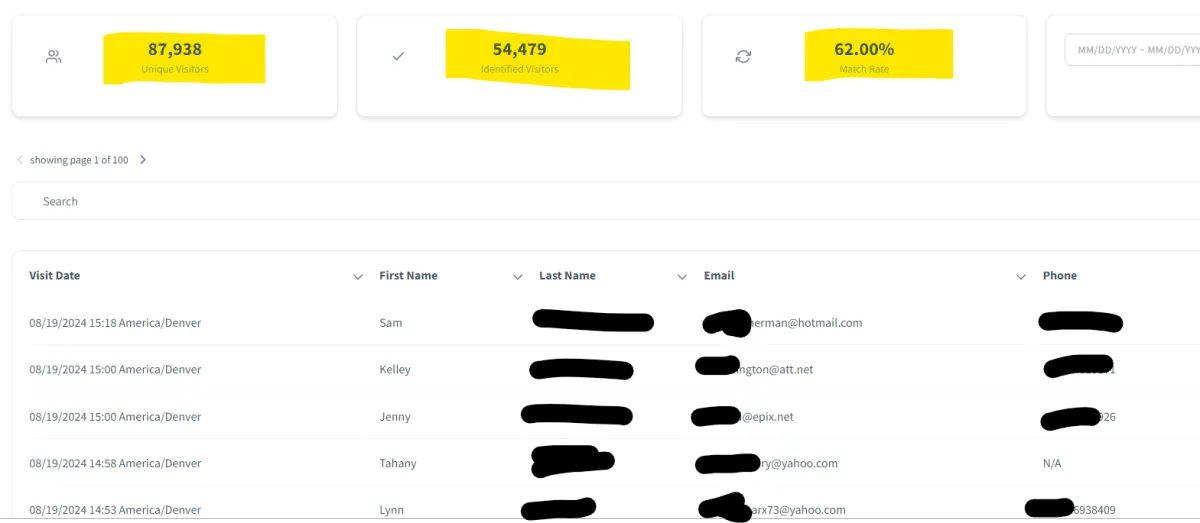Click the Visit Date column header
The image size is (1200, 523).
coord(55,276)
